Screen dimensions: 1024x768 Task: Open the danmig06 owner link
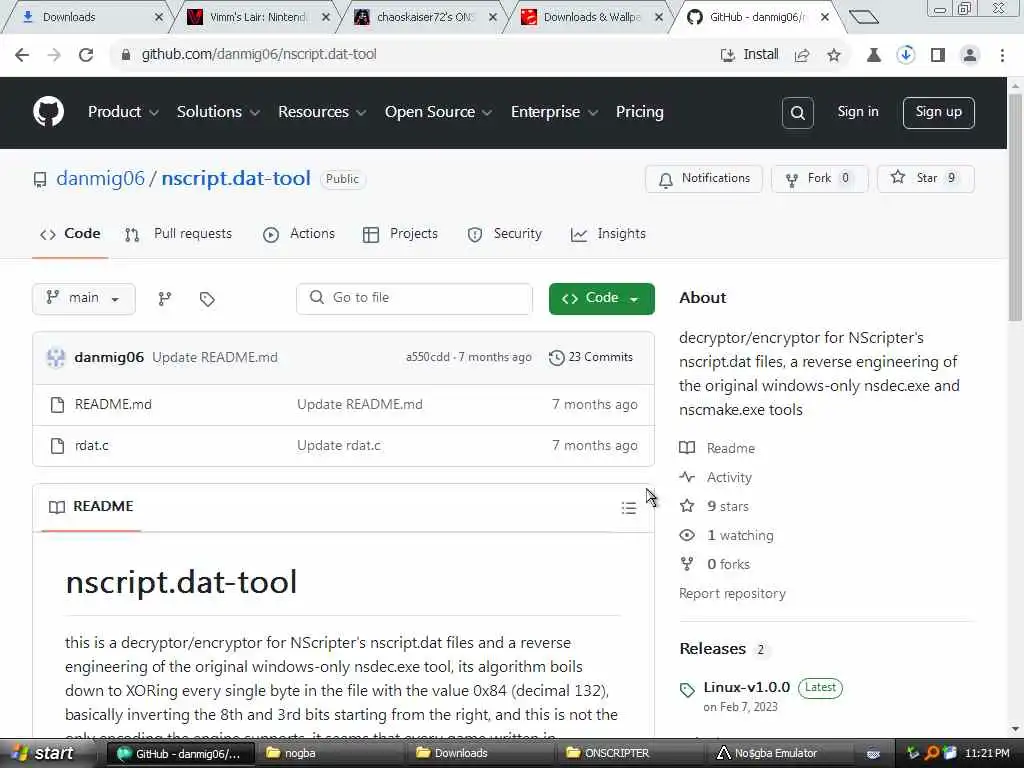click(101, 178)
